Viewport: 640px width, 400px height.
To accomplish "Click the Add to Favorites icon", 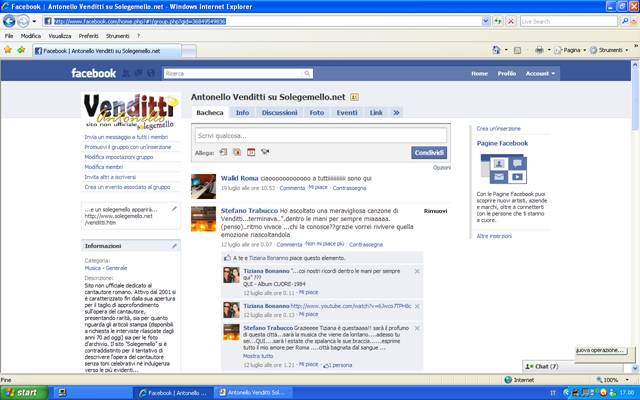I will (21, 50).
